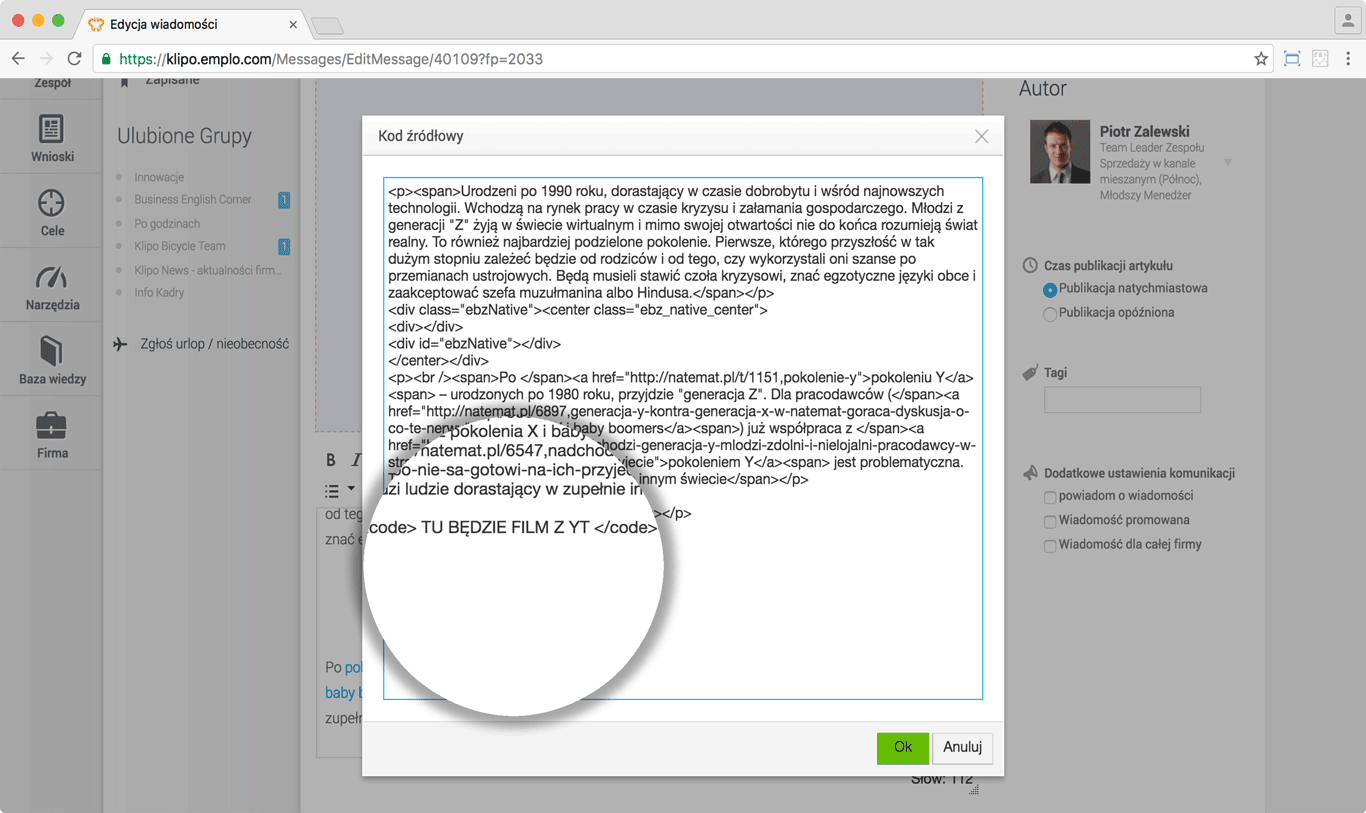Check the powiadom o wiadomości checkbox

1050,497
